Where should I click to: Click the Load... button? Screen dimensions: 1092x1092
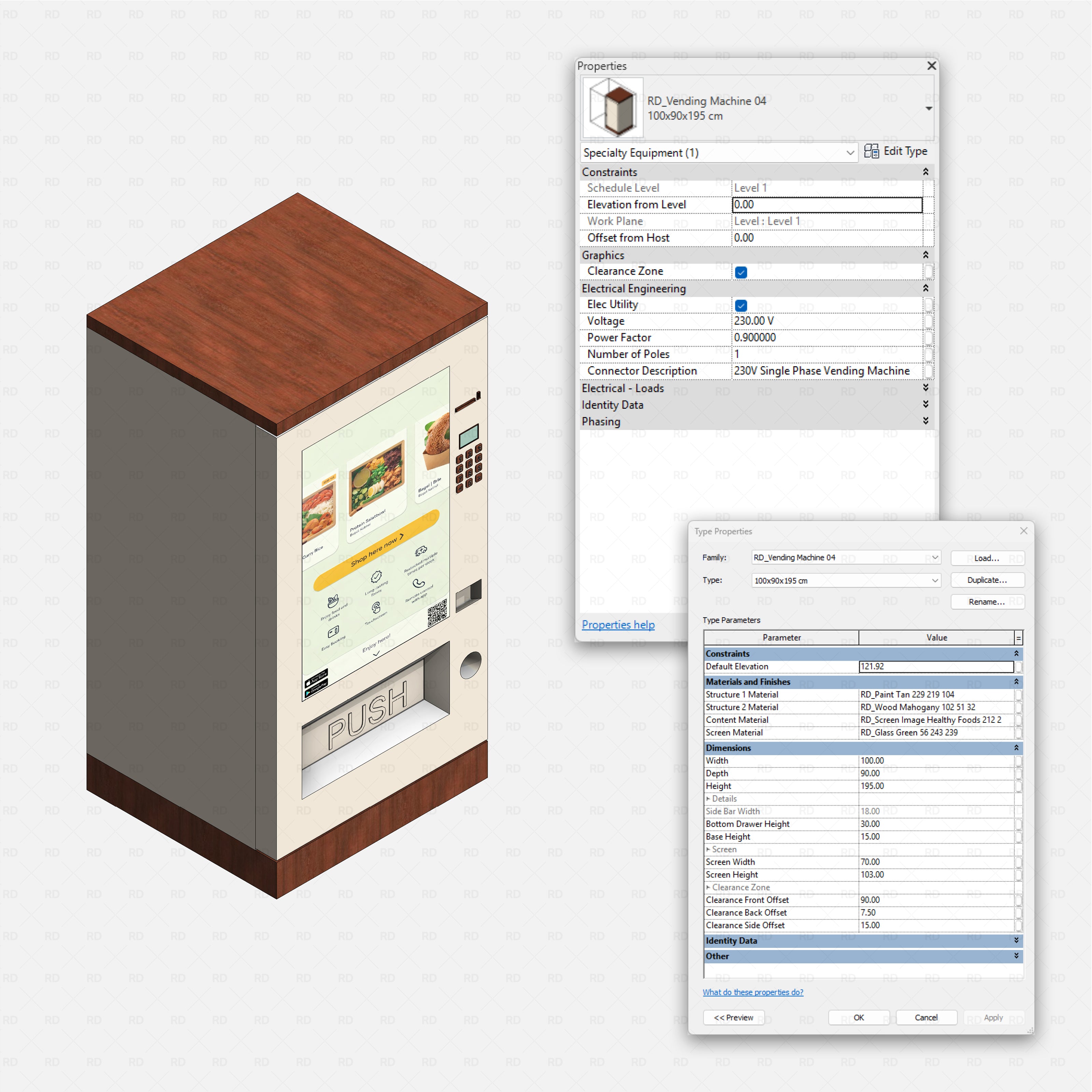coord(987,558)
